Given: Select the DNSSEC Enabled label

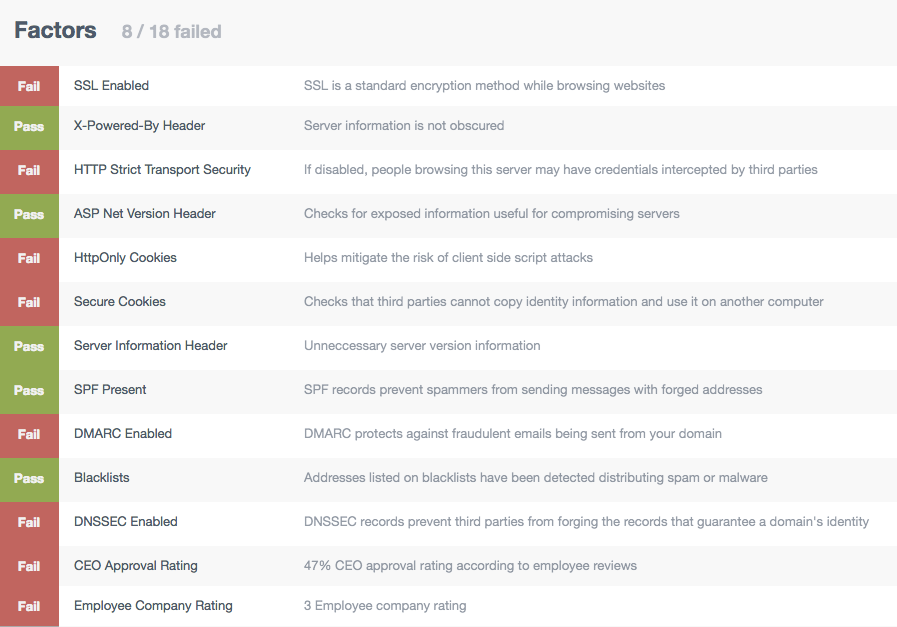Looking at the screenshot, I should pos(126,522).
